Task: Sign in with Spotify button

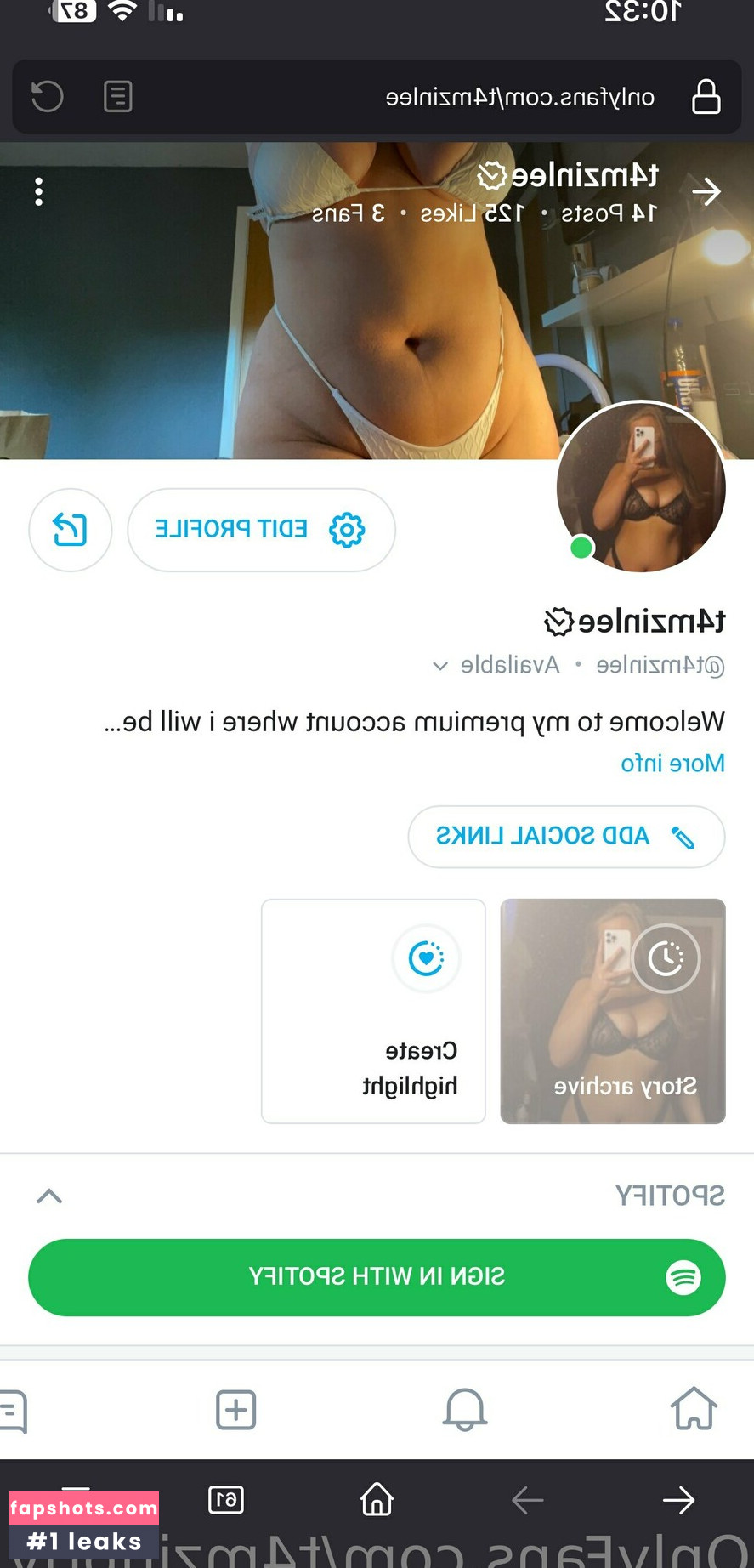Action: click(x=377, y=1277)
